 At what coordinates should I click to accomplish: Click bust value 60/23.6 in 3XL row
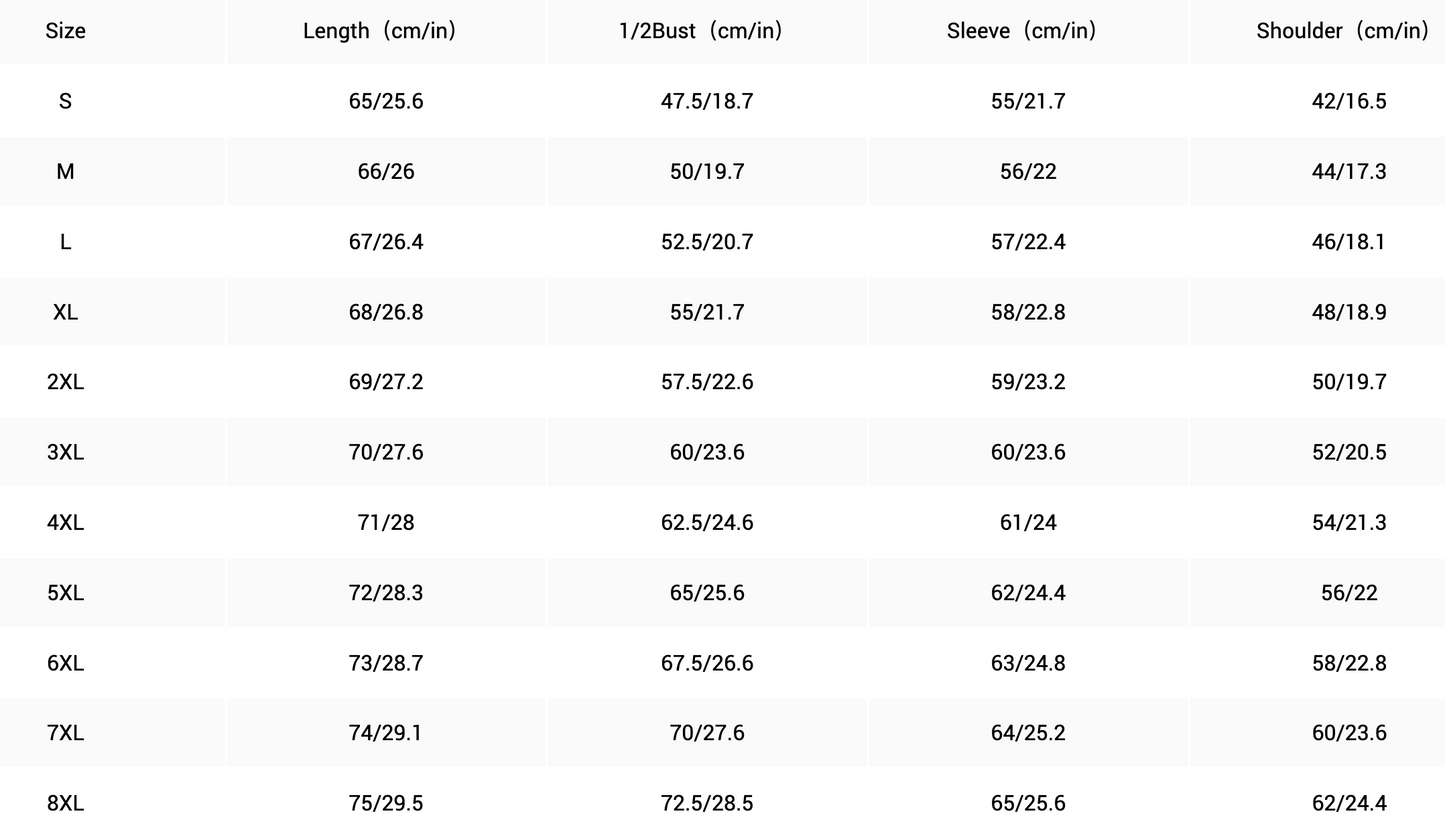coord(707,452)
